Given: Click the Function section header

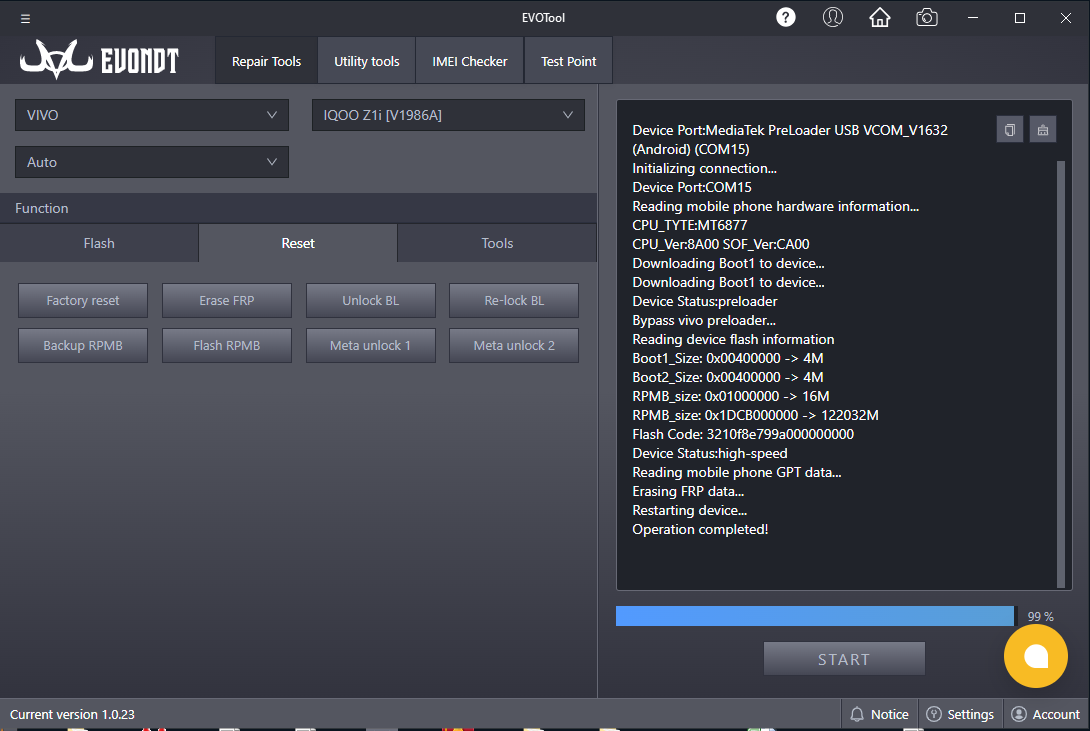Looking at the screenshot, I should click(x=298, y=208).
